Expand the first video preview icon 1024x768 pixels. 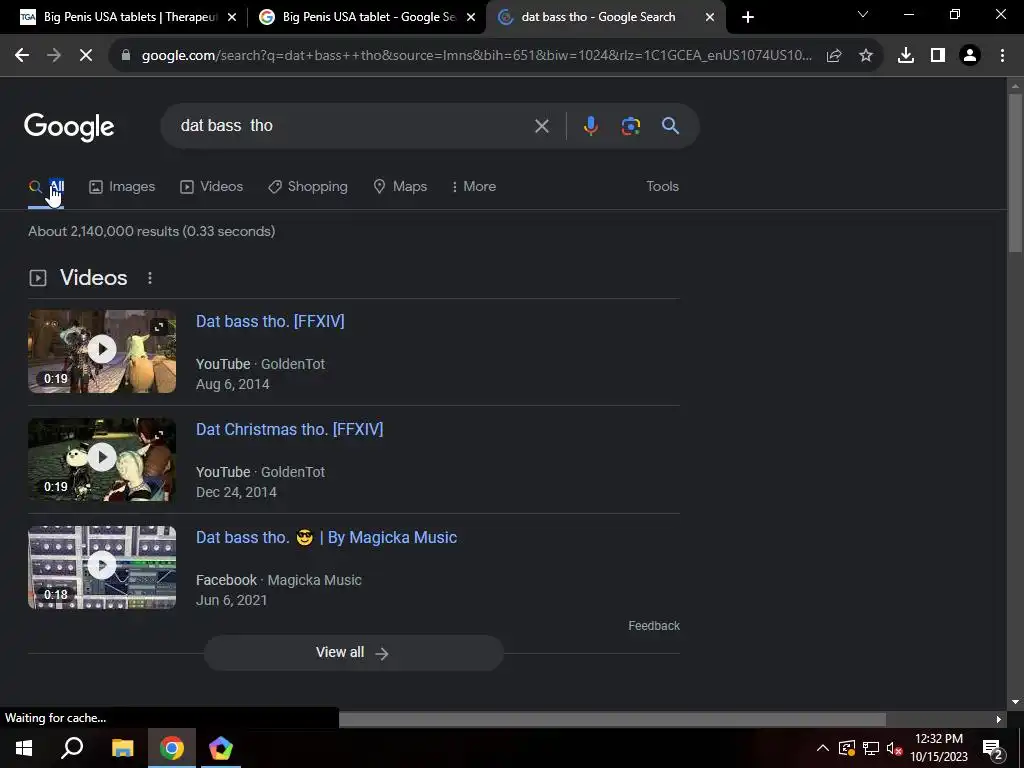coord(159,327)
